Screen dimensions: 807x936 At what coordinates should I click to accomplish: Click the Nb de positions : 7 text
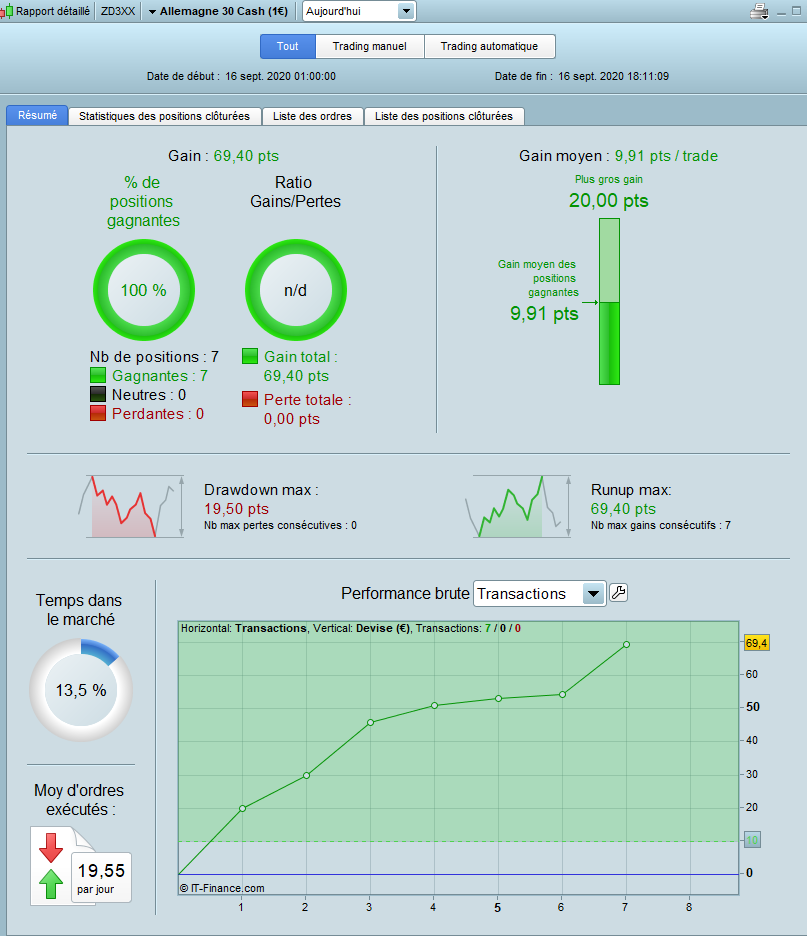pyautogui.click(x=154, y=357)
